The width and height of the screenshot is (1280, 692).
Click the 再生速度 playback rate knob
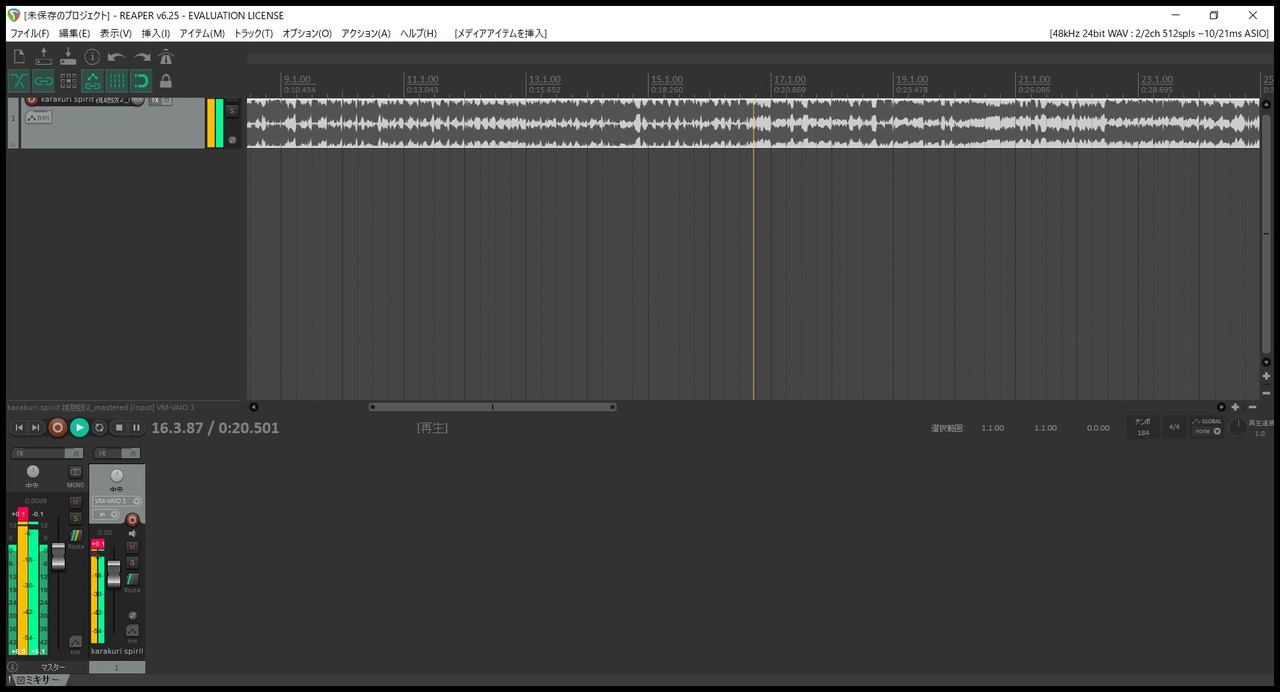pyautogui.click(x=1238, y=427)
